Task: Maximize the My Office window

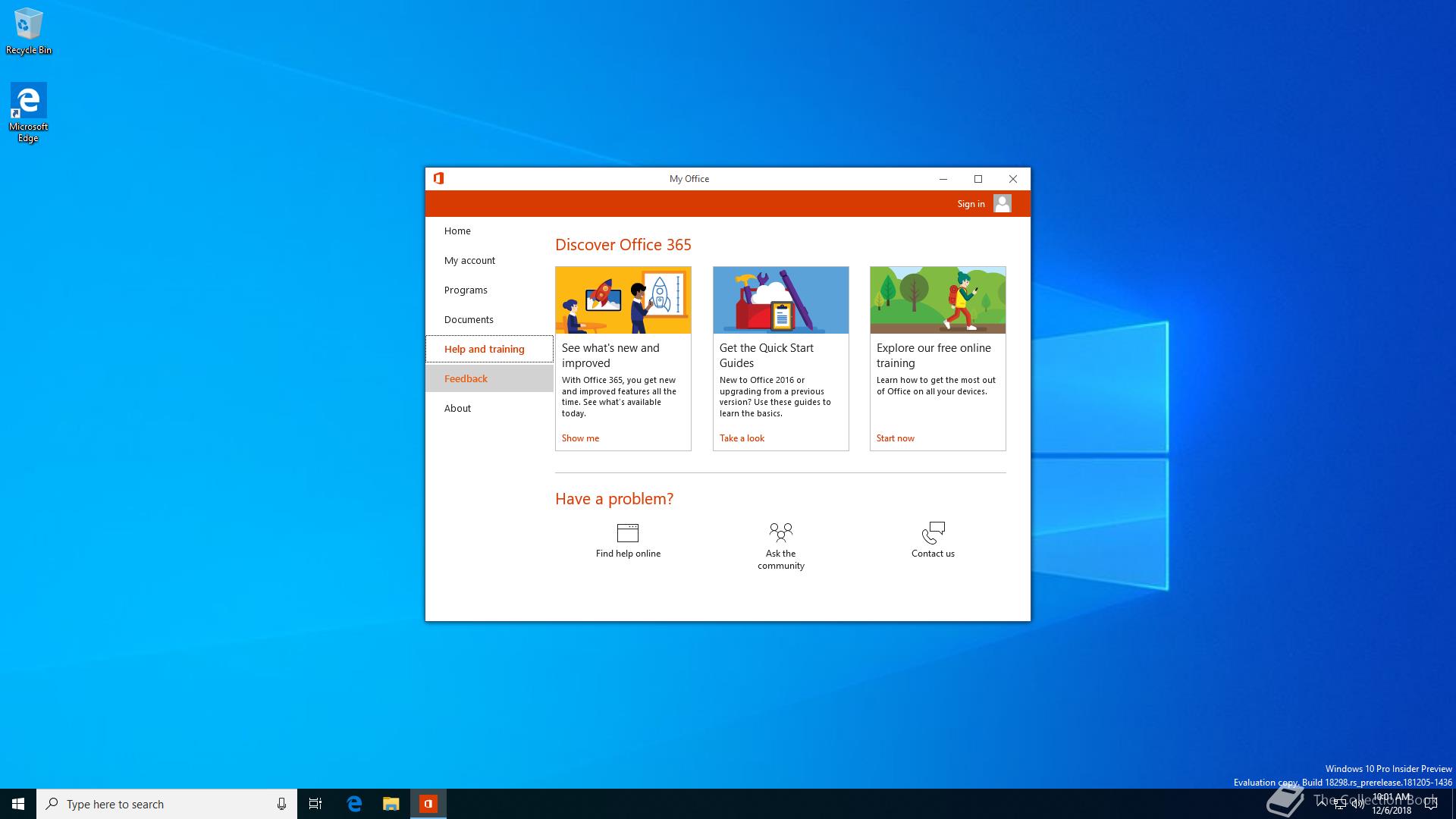Action: (978, 179)
